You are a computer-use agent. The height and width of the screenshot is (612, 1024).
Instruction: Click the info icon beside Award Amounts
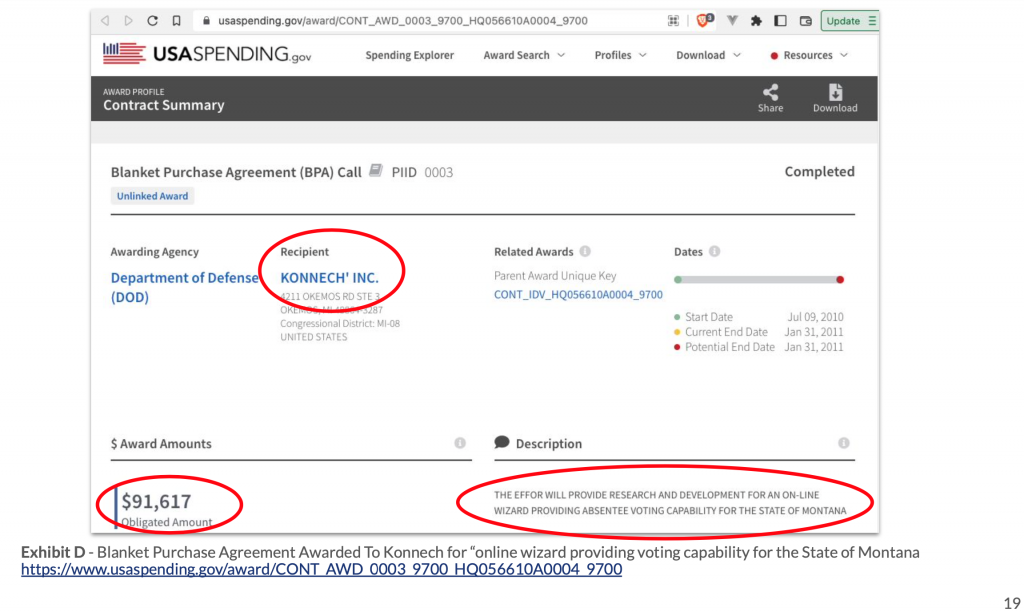460,443
